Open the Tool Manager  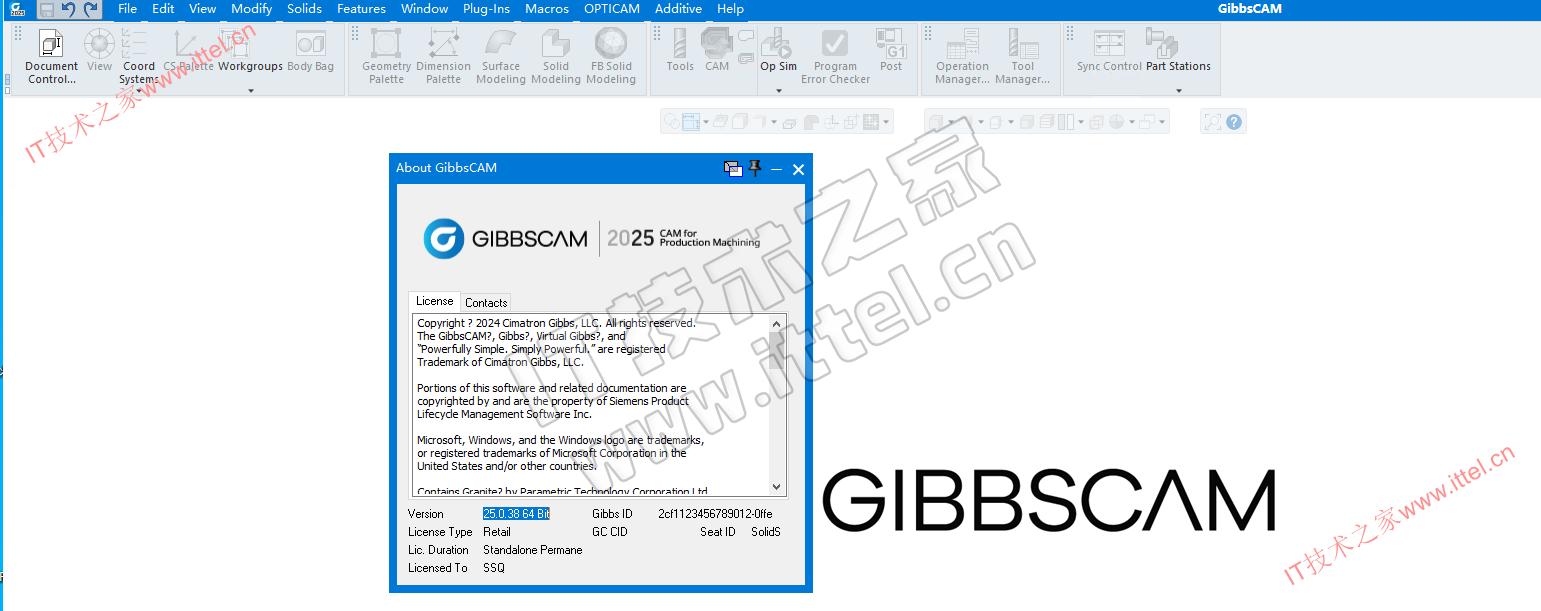tap(1022, 57)
